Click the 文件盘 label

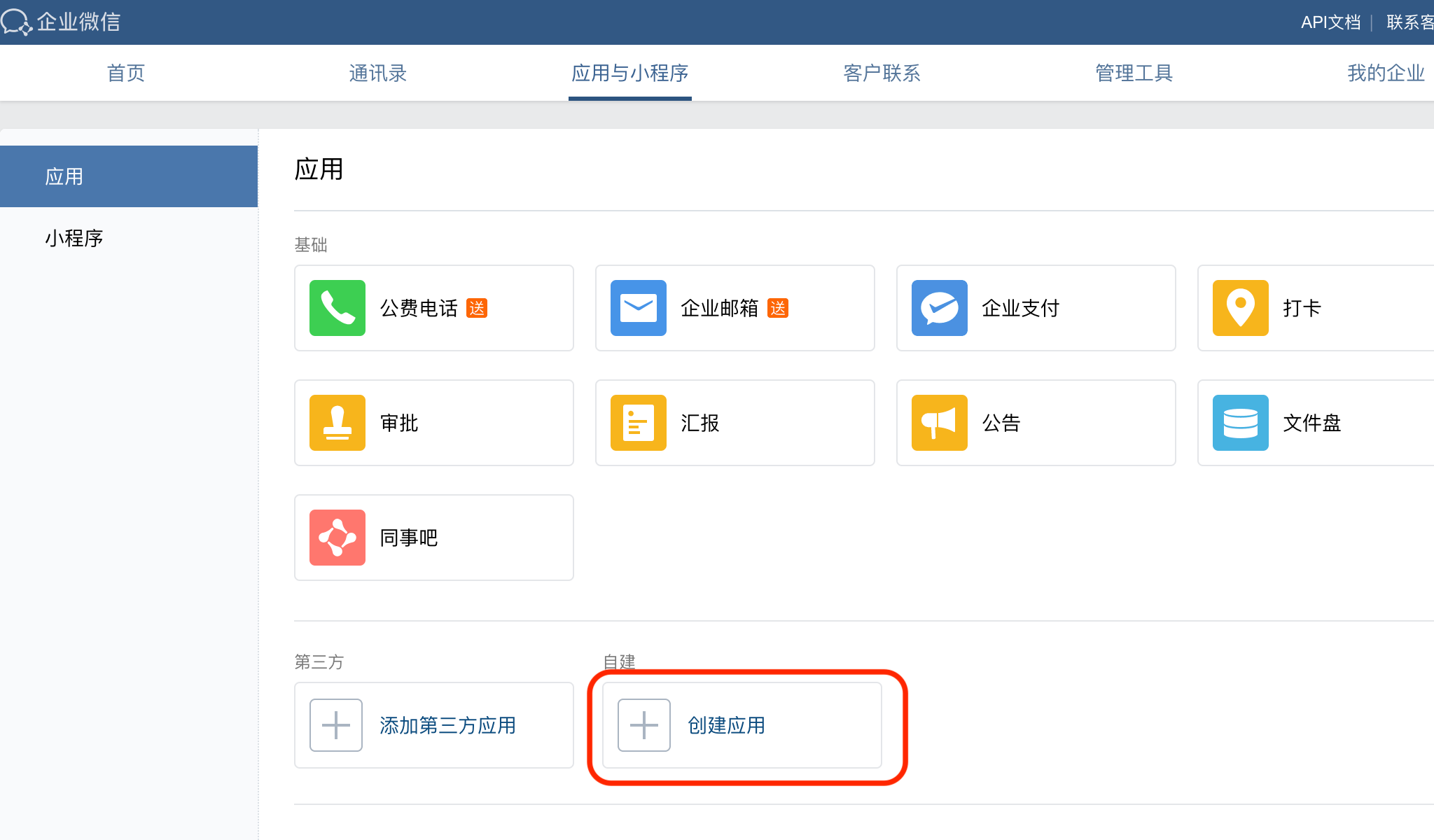pyautogui.click(x=1312, y=423)
